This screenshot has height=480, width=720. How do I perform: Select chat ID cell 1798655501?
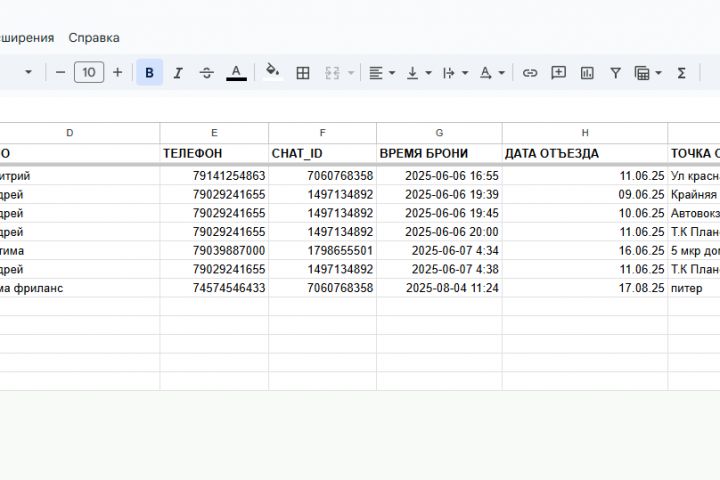point(322,250)
